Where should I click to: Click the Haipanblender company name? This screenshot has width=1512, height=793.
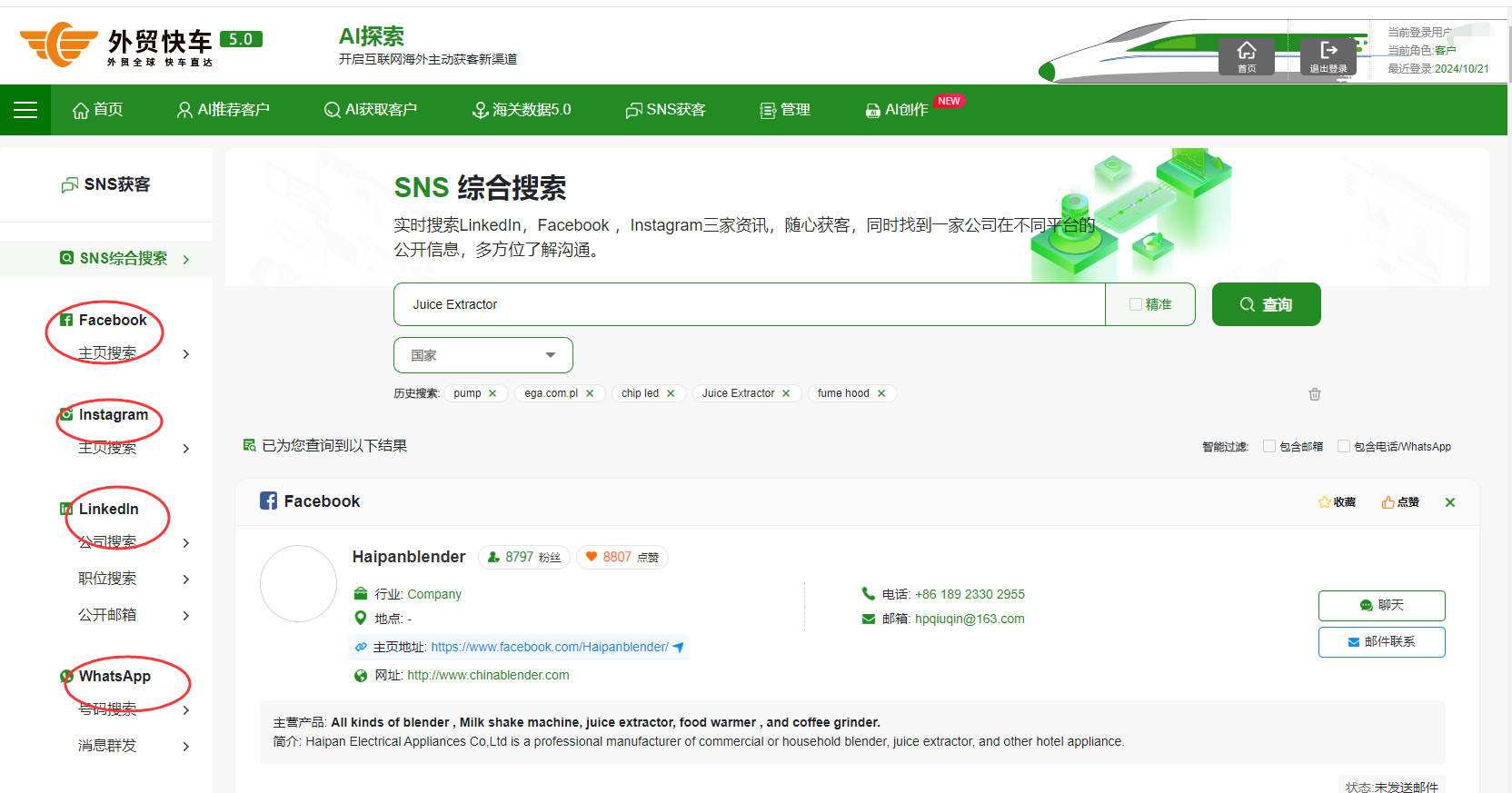click(409, 557)
